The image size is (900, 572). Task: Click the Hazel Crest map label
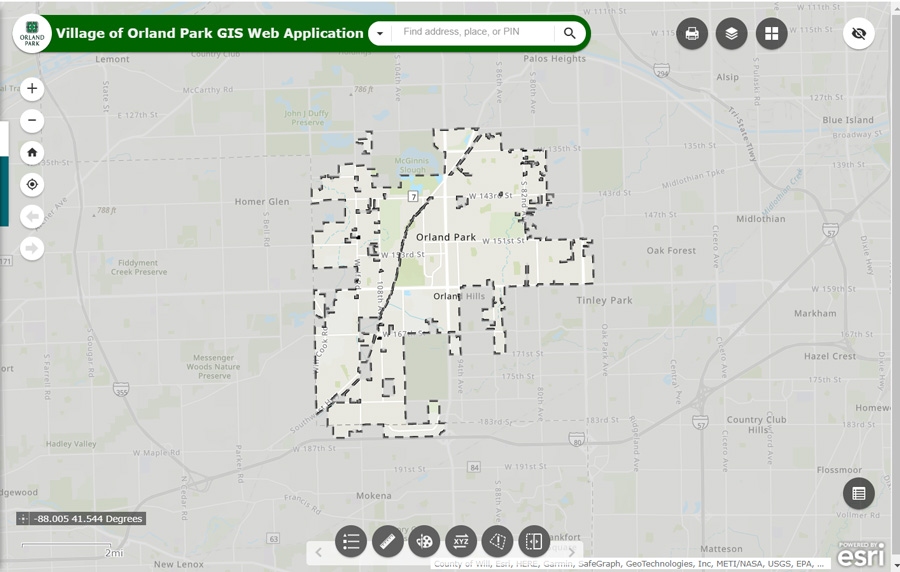click(829, 356)
